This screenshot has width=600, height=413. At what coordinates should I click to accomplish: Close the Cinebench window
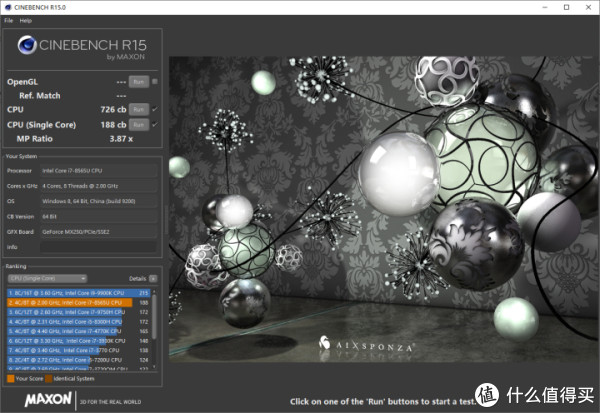coord(589,7)
